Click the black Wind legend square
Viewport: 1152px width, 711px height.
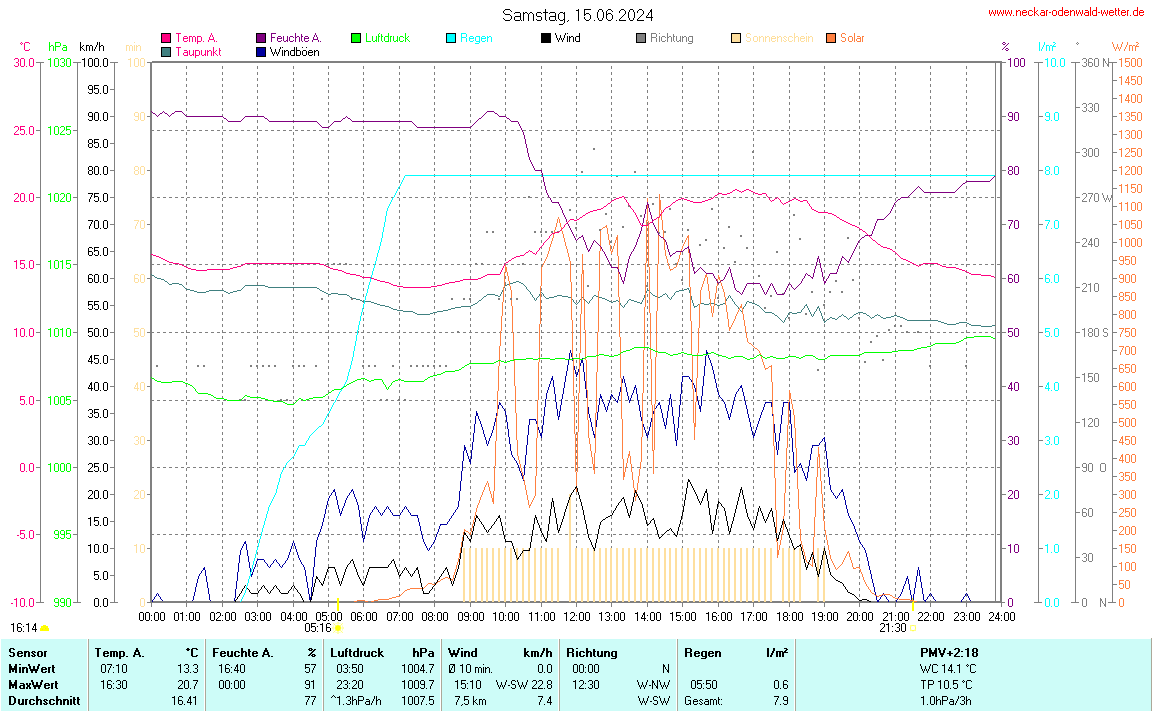[x=546, y=38]
